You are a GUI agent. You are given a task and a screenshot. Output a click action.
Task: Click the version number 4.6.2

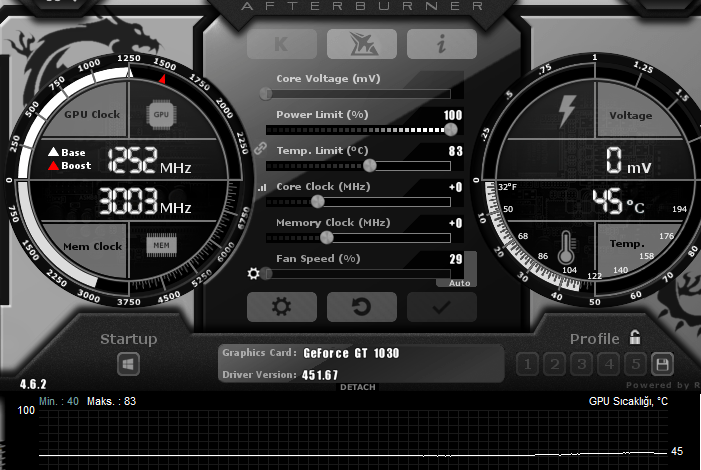(x=33, y=384)
